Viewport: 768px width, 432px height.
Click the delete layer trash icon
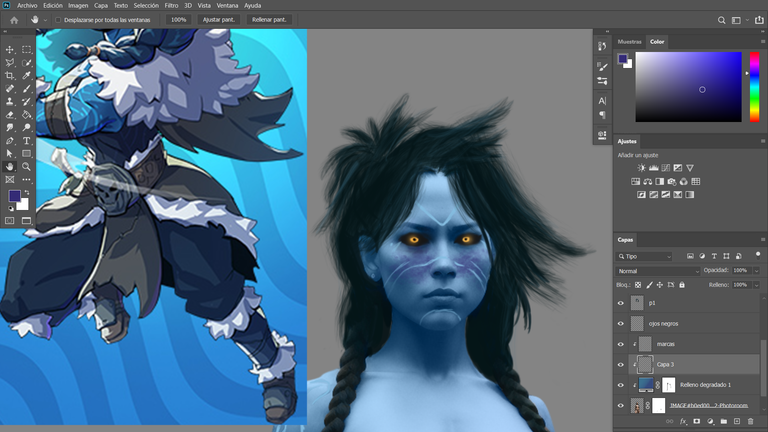(750, 421)
